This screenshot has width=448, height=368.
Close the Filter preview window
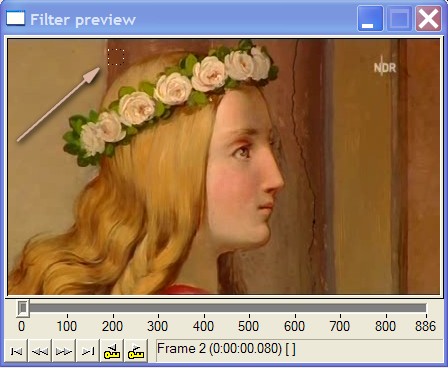tap(429, 19)
